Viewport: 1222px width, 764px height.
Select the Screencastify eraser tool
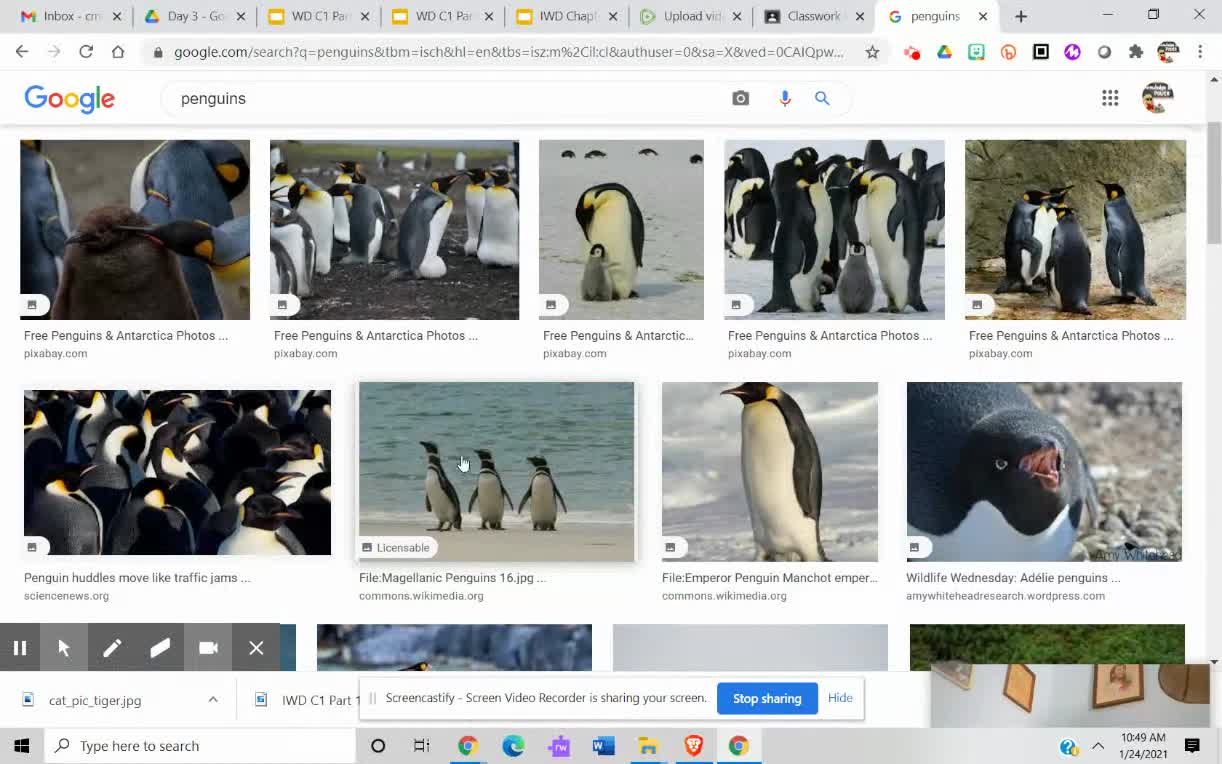pos(160,648)
